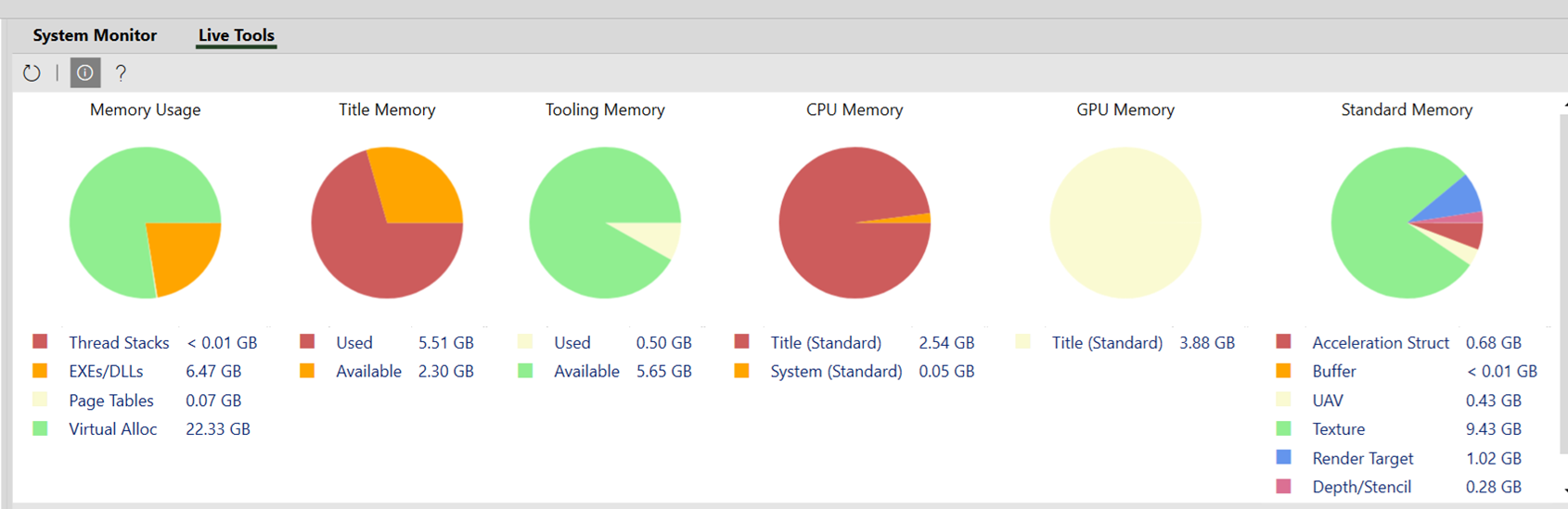The width and height of the screenshot is (1568, 509).
Task: Click the Memory Usage chart title
Action: [146, 110]
